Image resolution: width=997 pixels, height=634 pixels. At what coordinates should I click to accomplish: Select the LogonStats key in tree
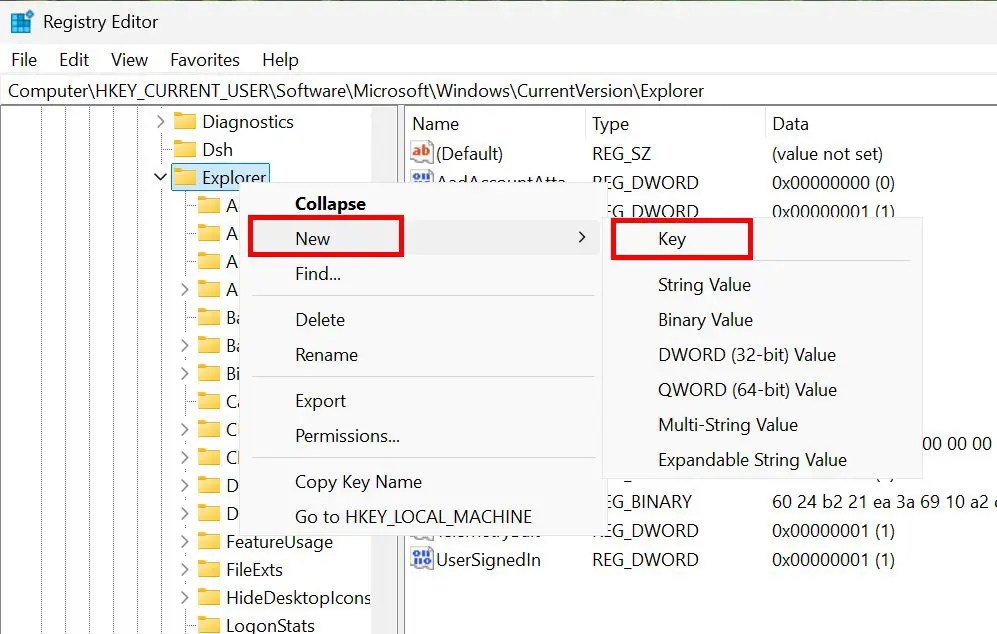270,625
